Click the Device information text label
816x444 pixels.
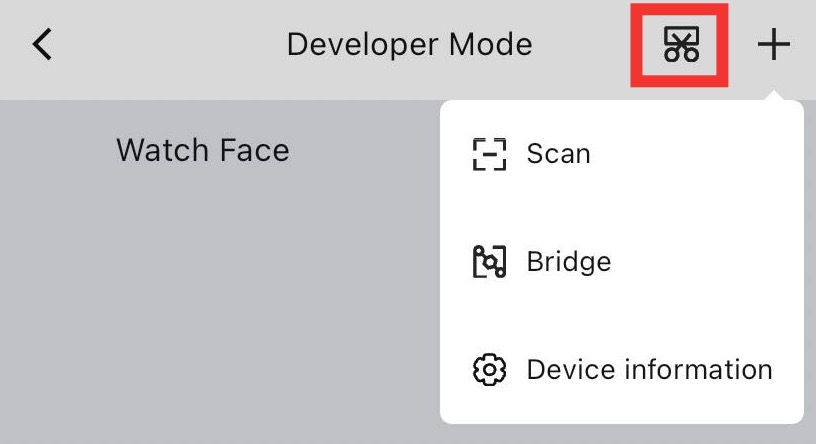649,370
